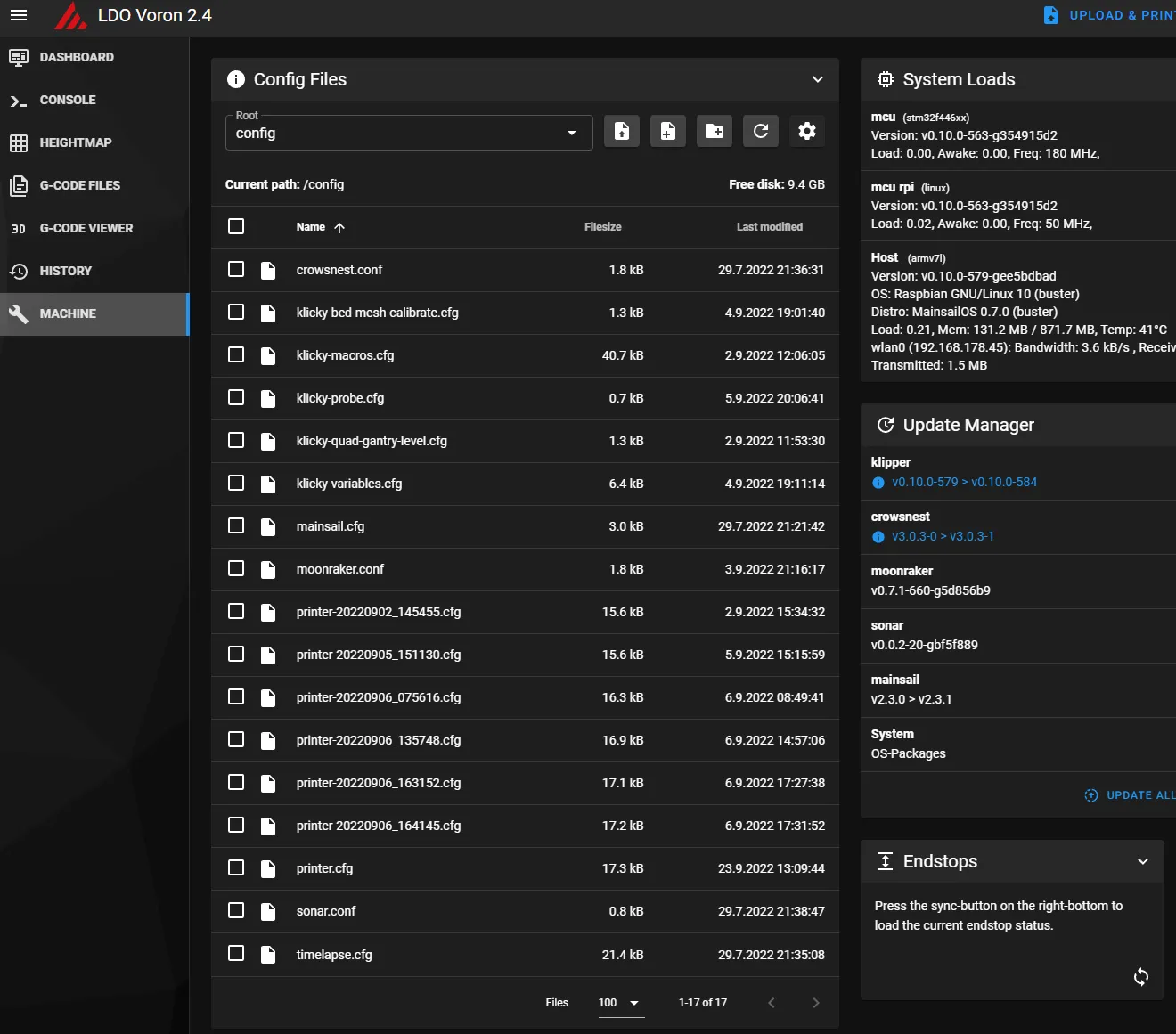Sort files by Last modified column header

pos(770,227)
